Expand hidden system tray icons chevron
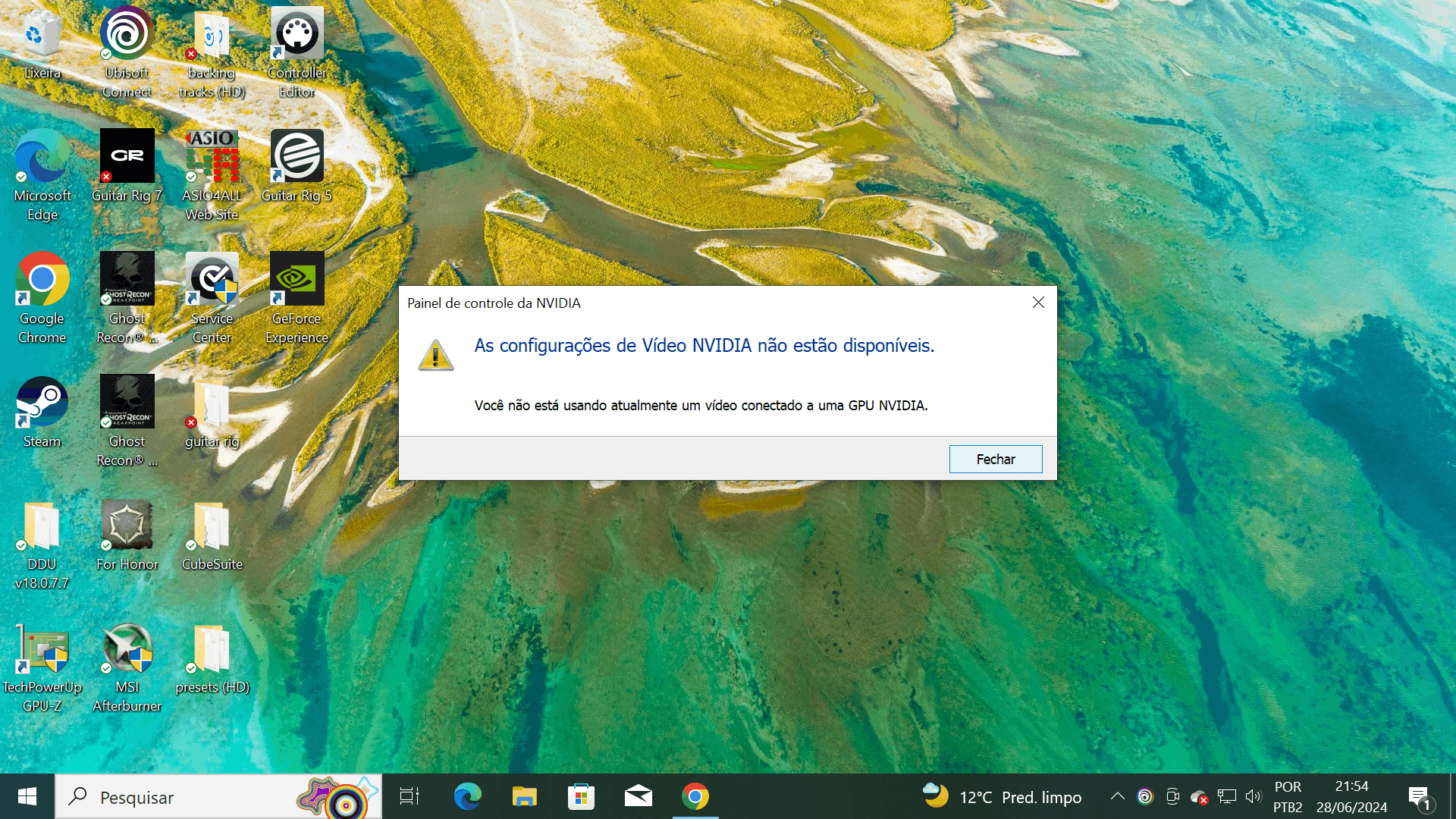This screenshot has height=819, width=1456. 1117,796
